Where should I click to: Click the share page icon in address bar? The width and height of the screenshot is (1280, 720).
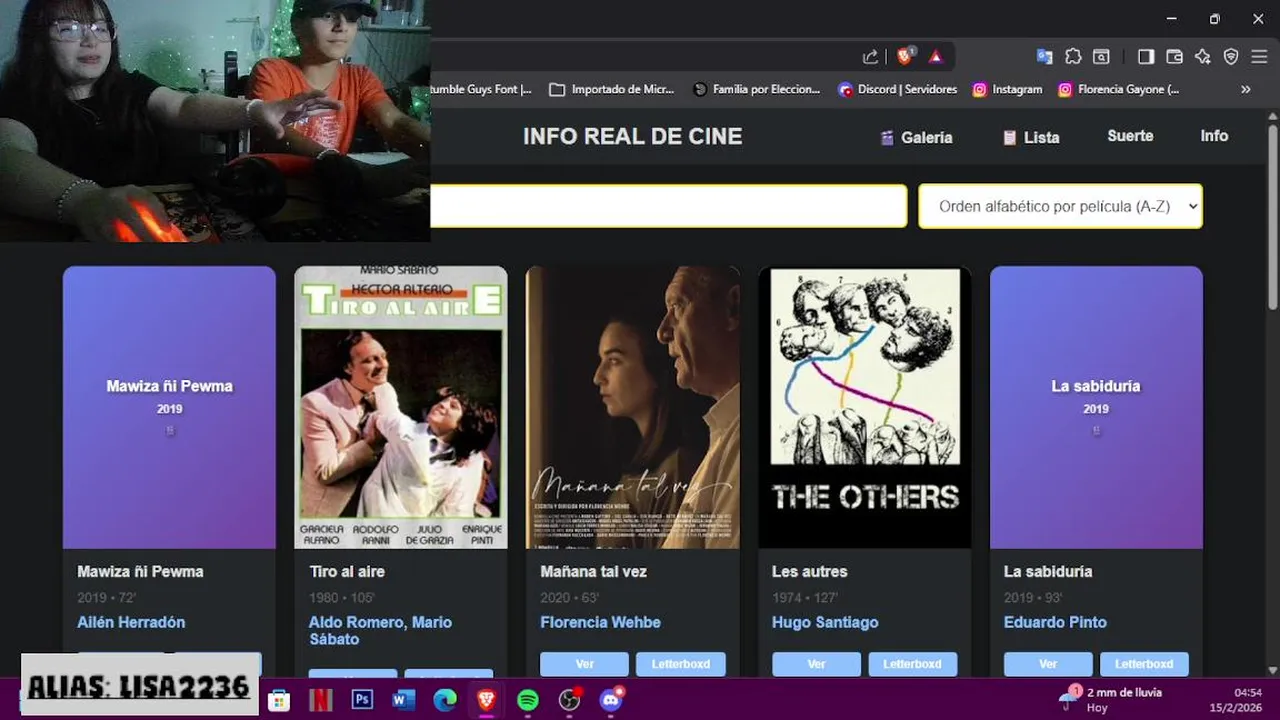(870, 57)
